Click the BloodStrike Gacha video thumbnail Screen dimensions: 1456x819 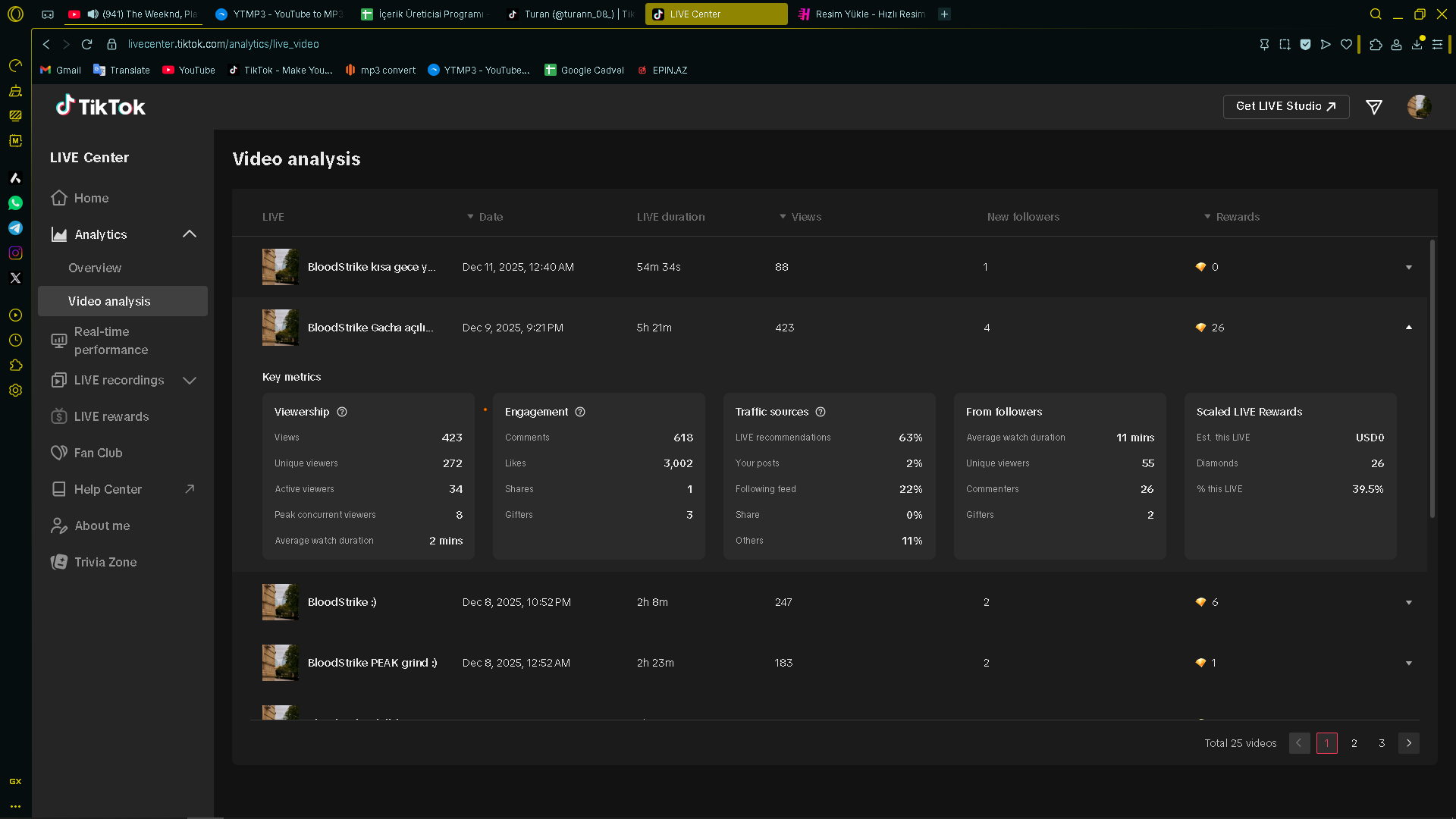coord(280,328)
